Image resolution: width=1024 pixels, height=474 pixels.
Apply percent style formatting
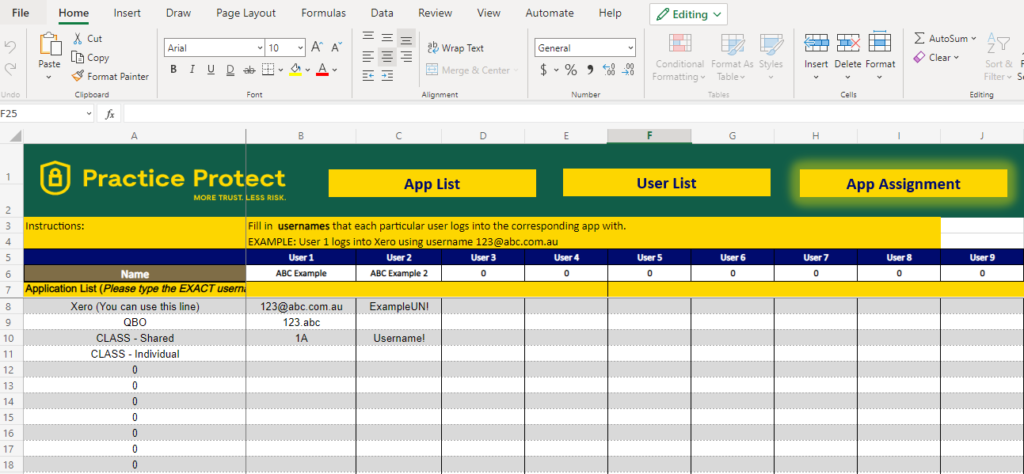pos(571,70)
